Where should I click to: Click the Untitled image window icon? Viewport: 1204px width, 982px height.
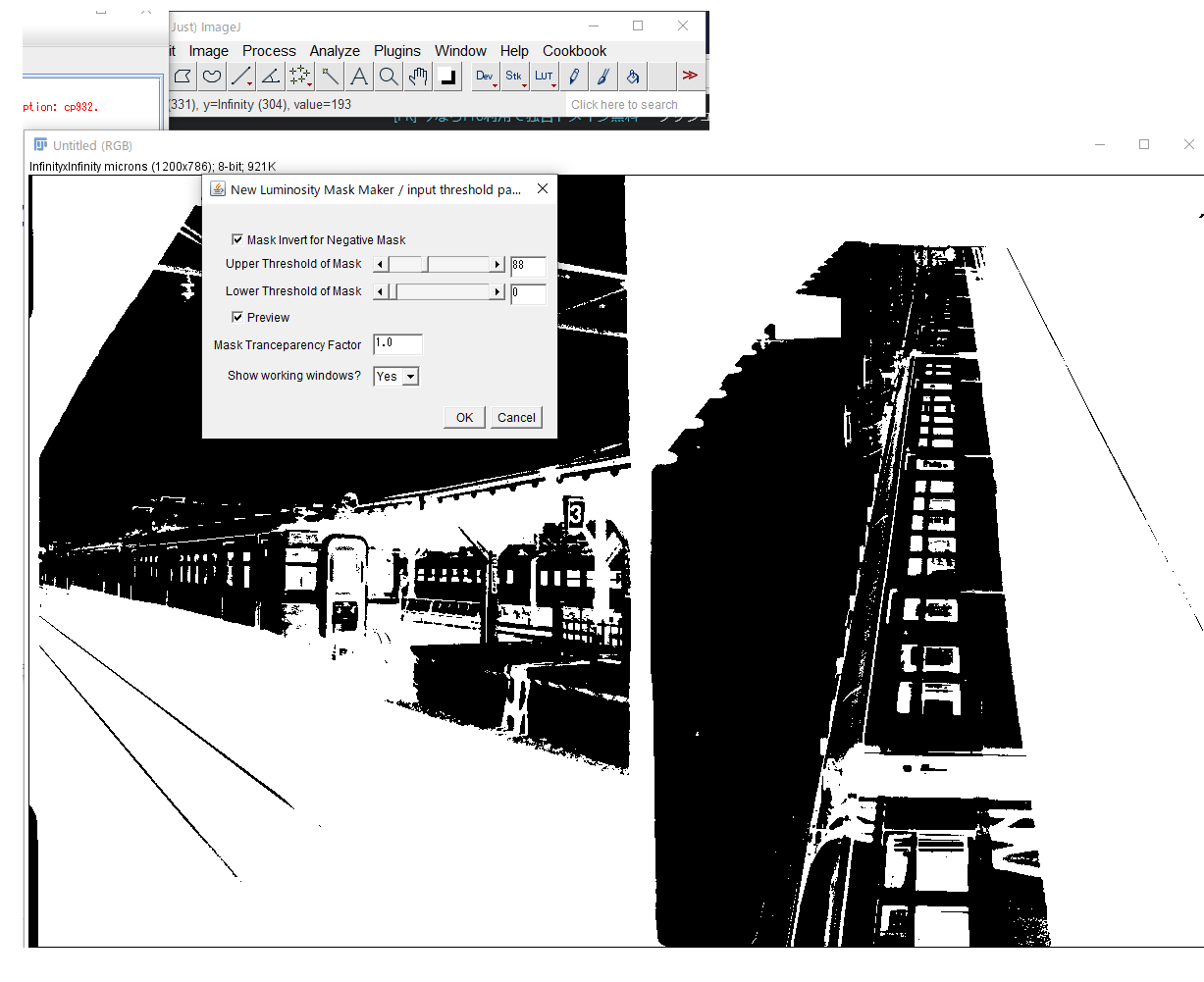40,144
